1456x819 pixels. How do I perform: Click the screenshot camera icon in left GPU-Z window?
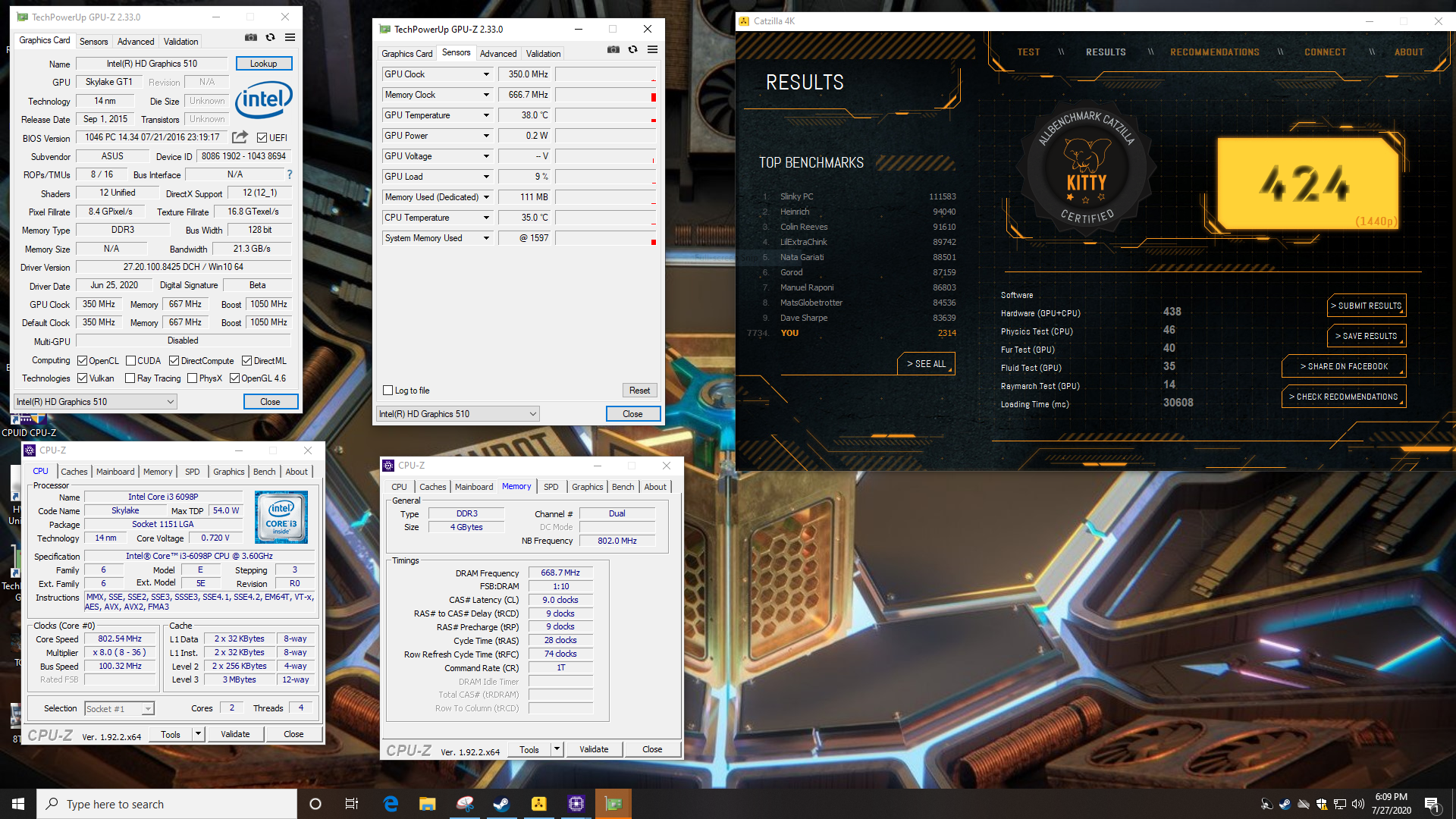[x=251, y=38]
